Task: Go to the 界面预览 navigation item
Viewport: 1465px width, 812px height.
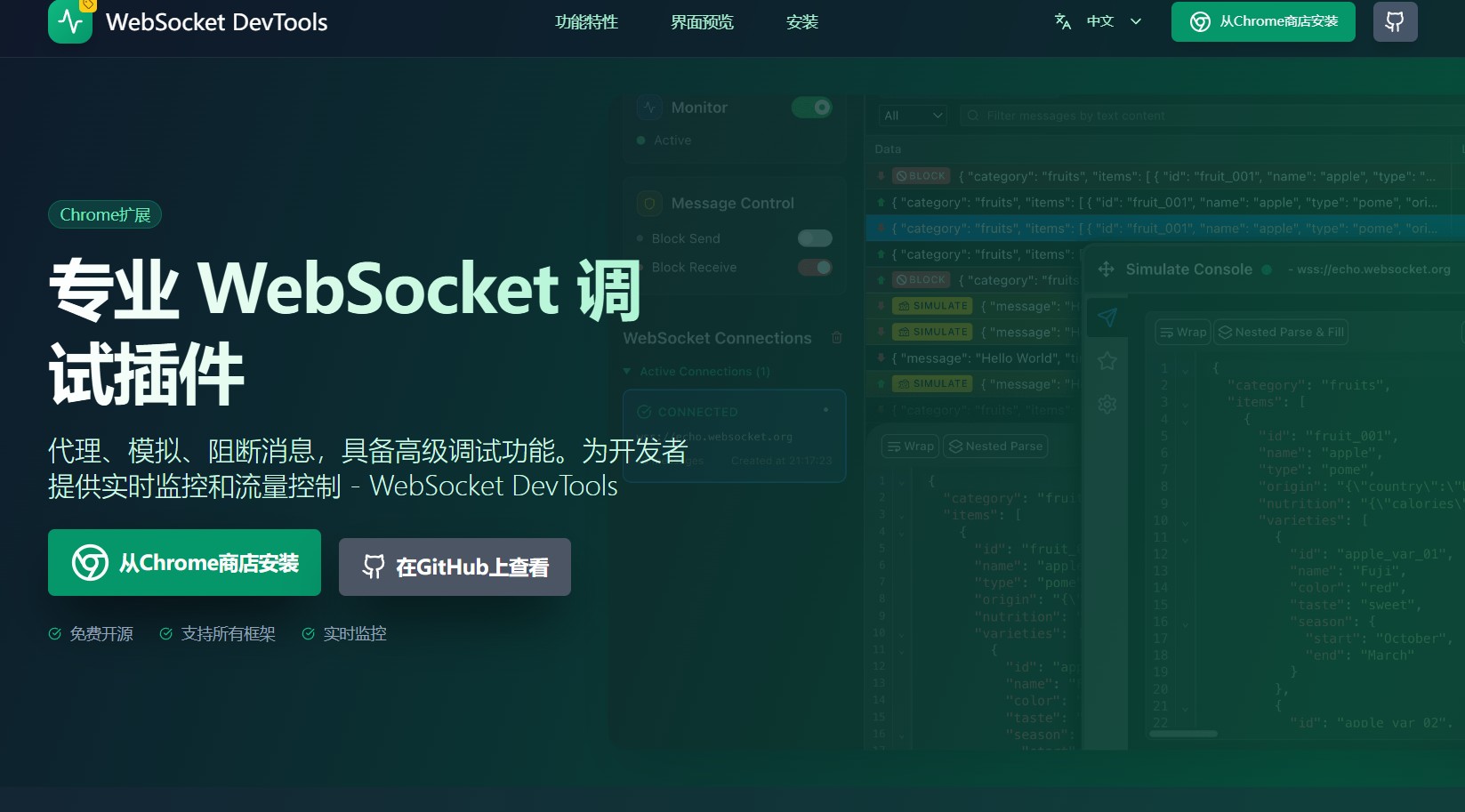Action: pos(702,21)
